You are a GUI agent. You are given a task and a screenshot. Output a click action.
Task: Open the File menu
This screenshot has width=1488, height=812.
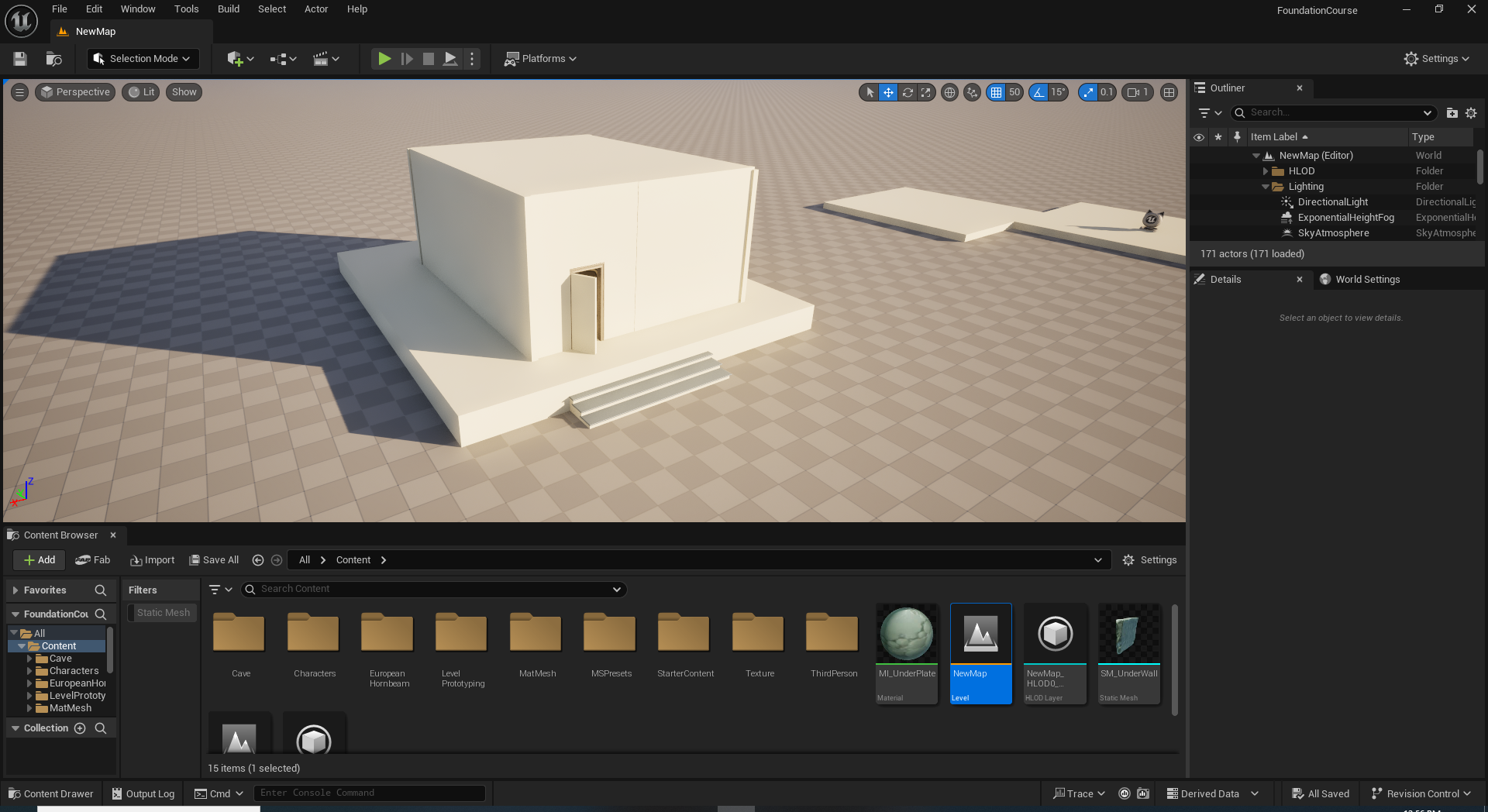pos(60,9)
